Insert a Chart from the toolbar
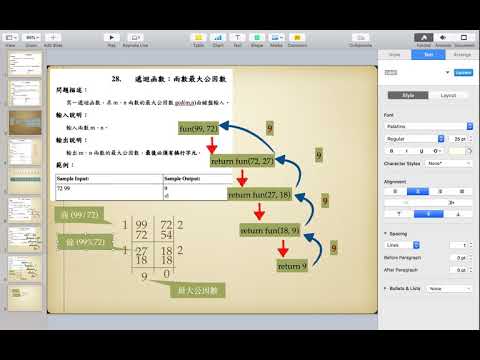The width and height of the screenshot is (480, 360). pos(218,38)
